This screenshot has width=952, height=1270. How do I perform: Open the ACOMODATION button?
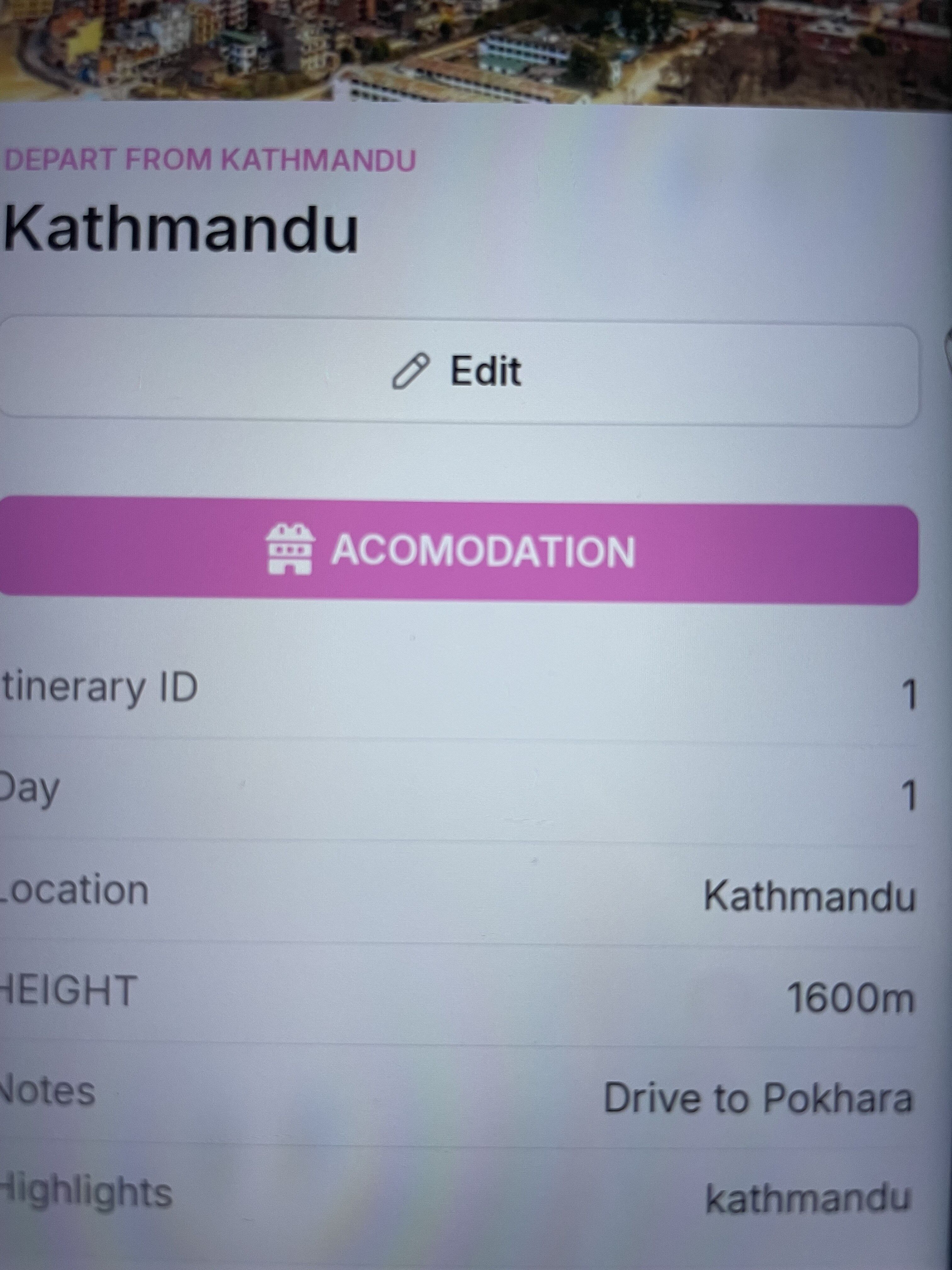click(x=459, y=551)
